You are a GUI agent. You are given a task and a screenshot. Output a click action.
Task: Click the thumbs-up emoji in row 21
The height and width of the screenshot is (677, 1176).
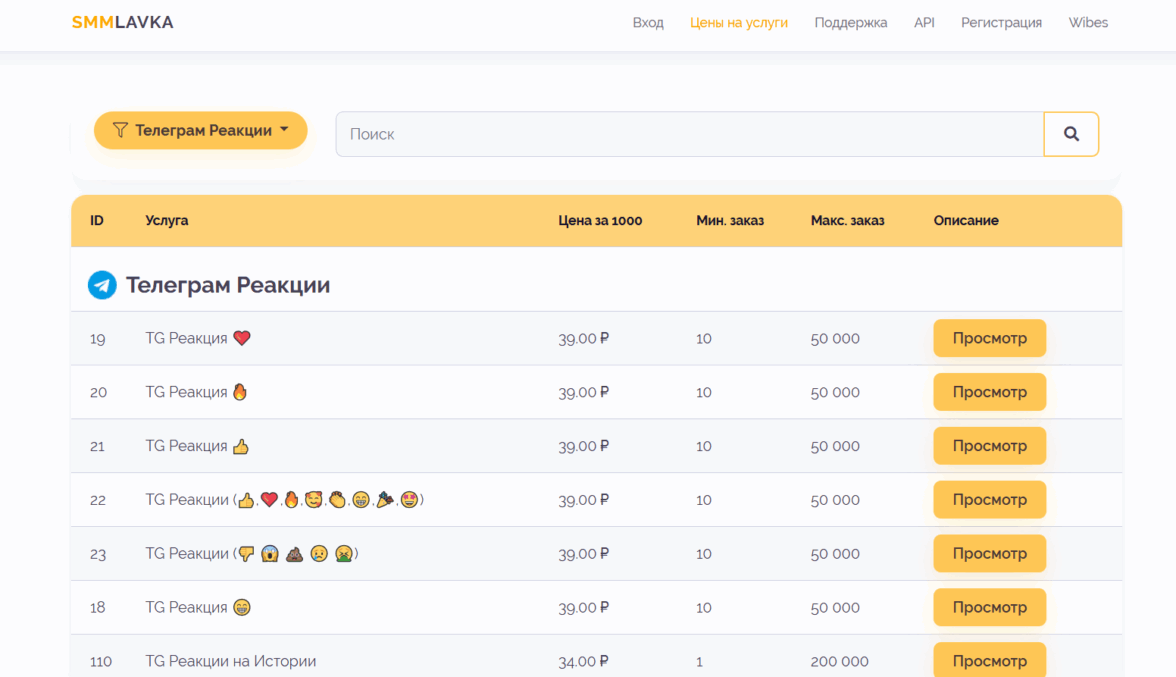(x=241, y=446)
